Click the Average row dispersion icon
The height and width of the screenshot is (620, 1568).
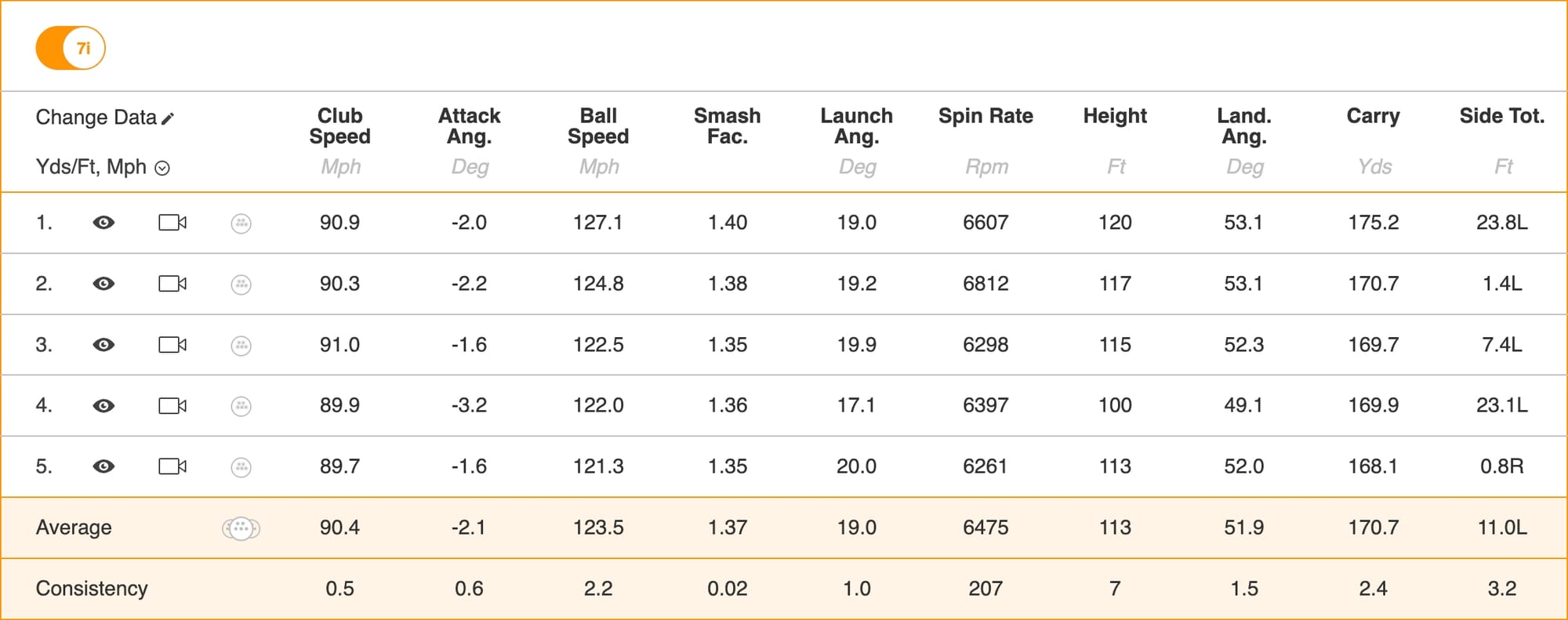pyautogui.click(x=241, y=528)
